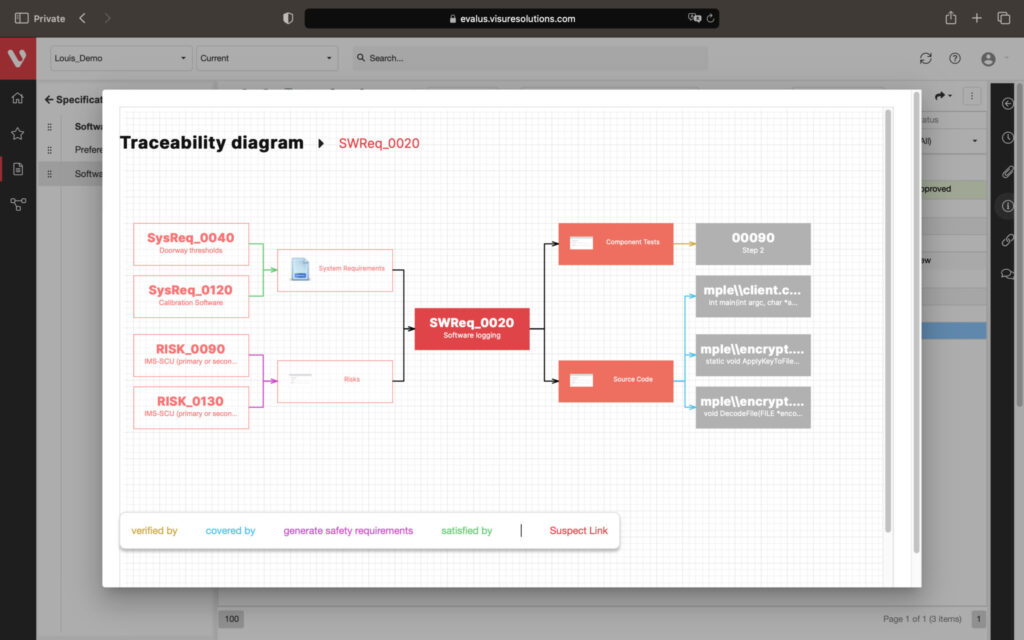Click the Source Code group box

coord(615,380)
